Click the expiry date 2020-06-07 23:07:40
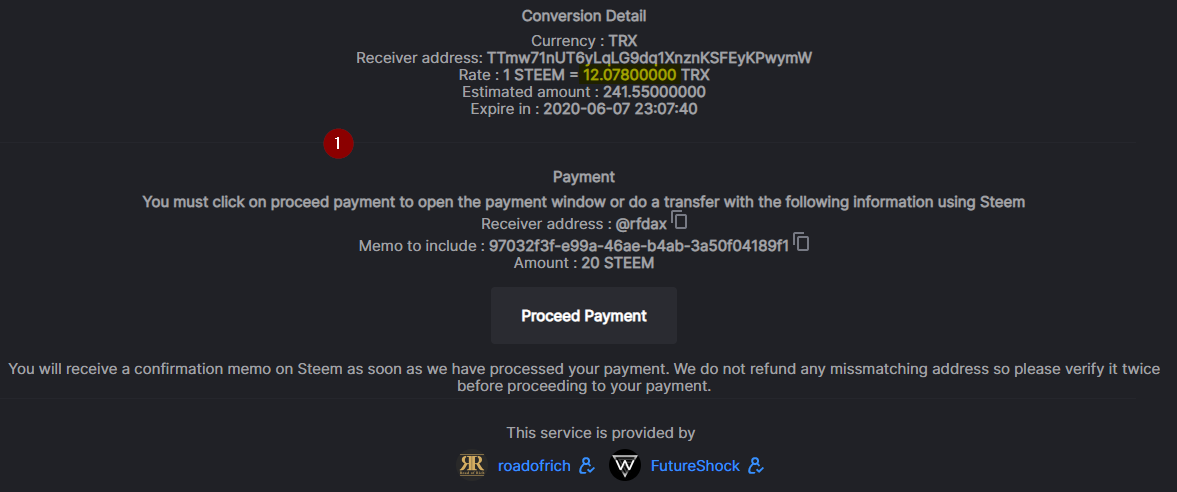Screen dimensions: 1177x492 click(x=620, y=108)
